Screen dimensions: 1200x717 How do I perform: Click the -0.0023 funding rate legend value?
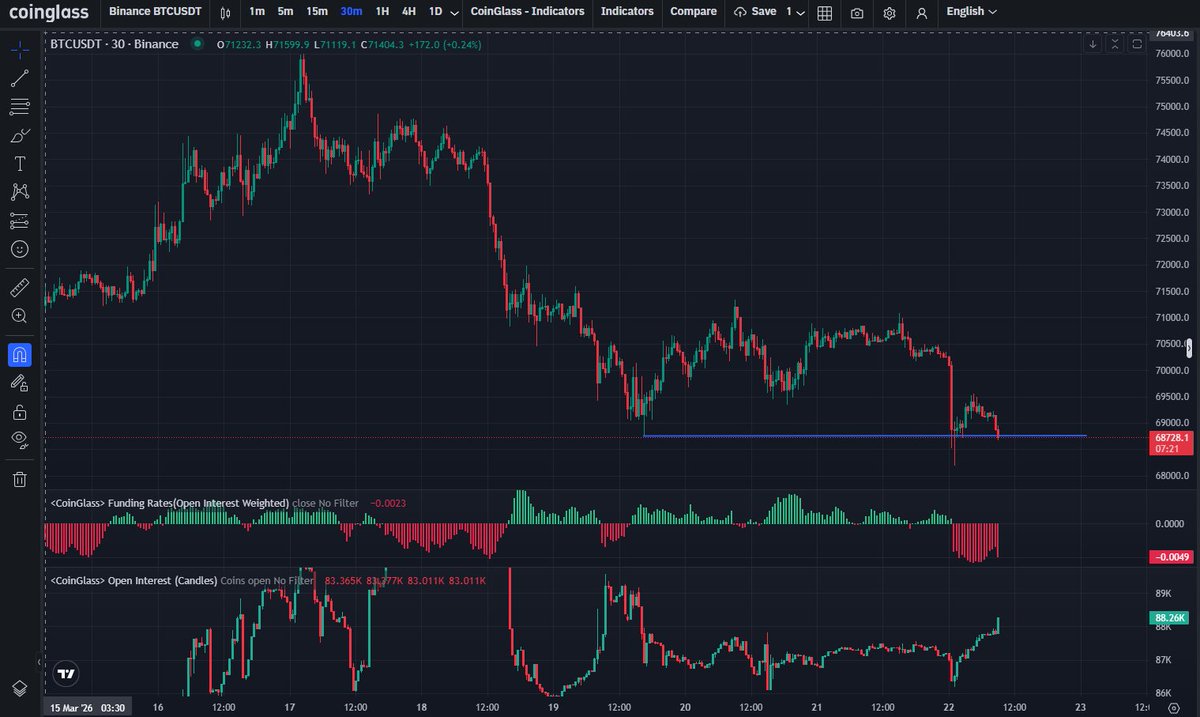pyautogui.click(x=388, y=503)
